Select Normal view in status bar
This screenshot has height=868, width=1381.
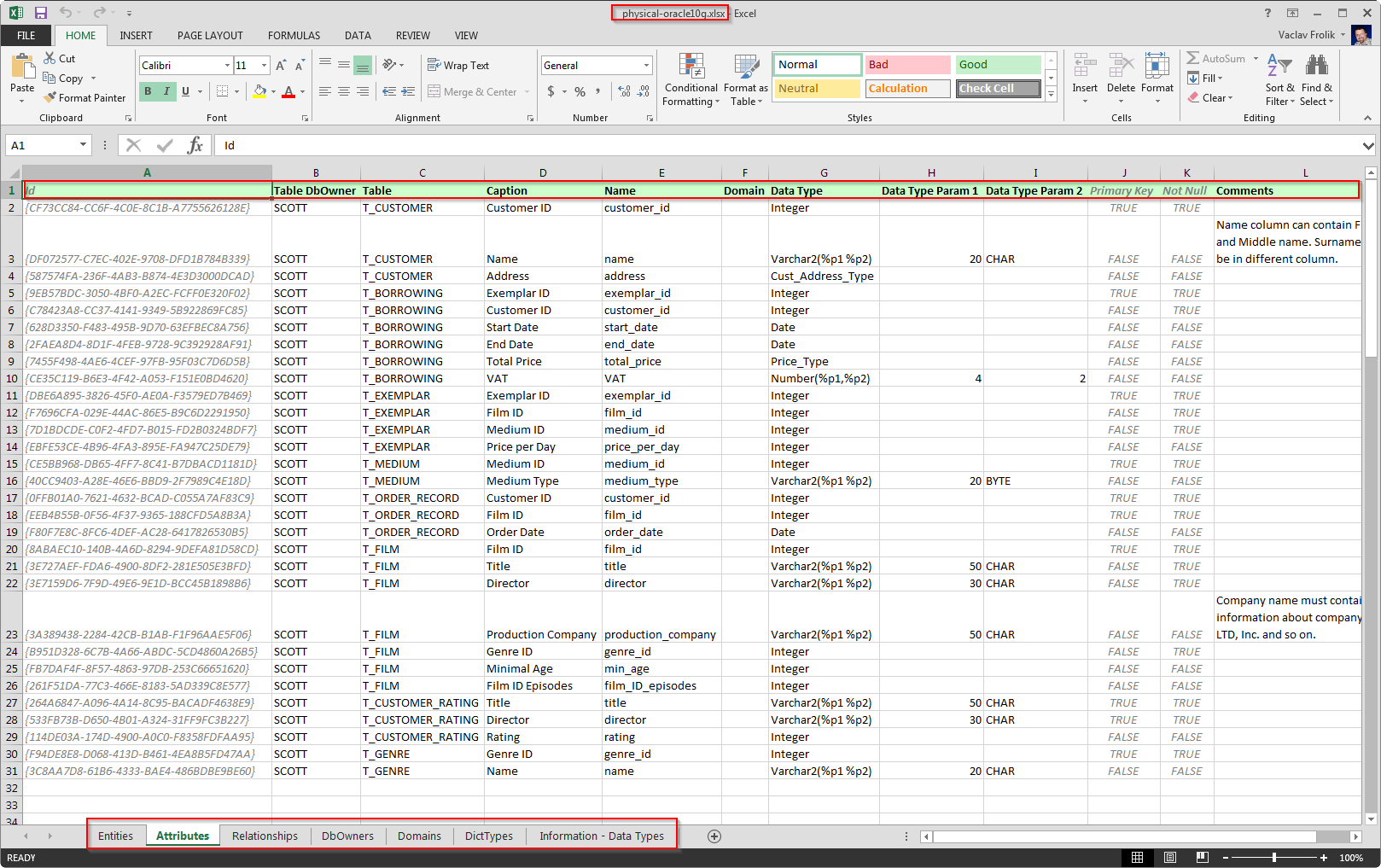1138,857
